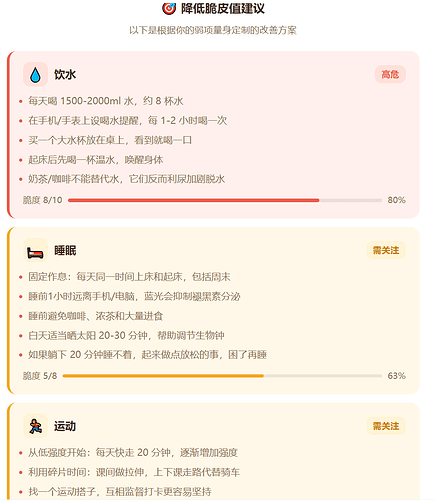Click the tip 固定作息 每天同一时间上床

[129, 277]
